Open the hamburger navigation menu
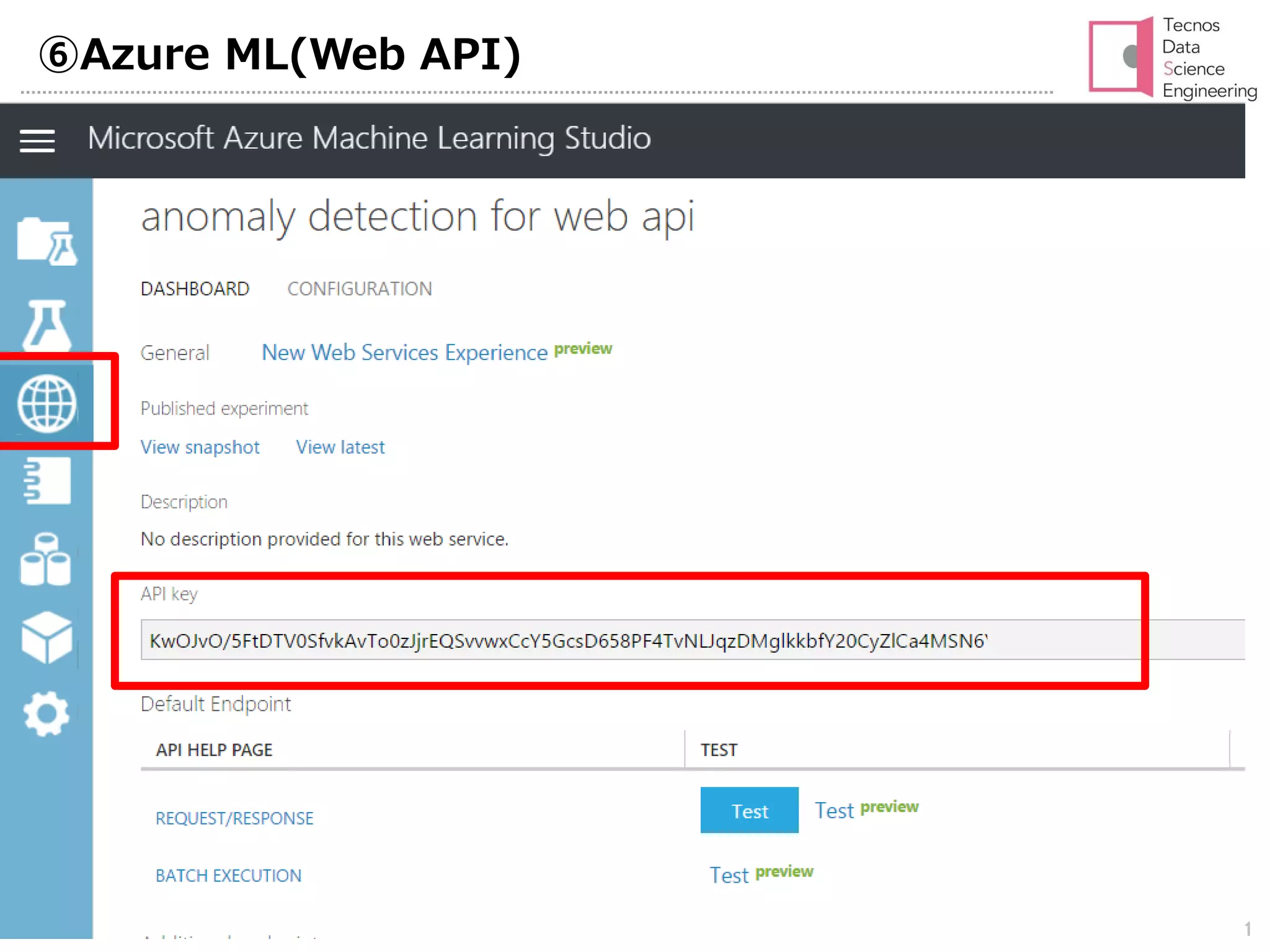This screenshot has height=952, width=1270. pyautogui.click(x=37, y=141)
